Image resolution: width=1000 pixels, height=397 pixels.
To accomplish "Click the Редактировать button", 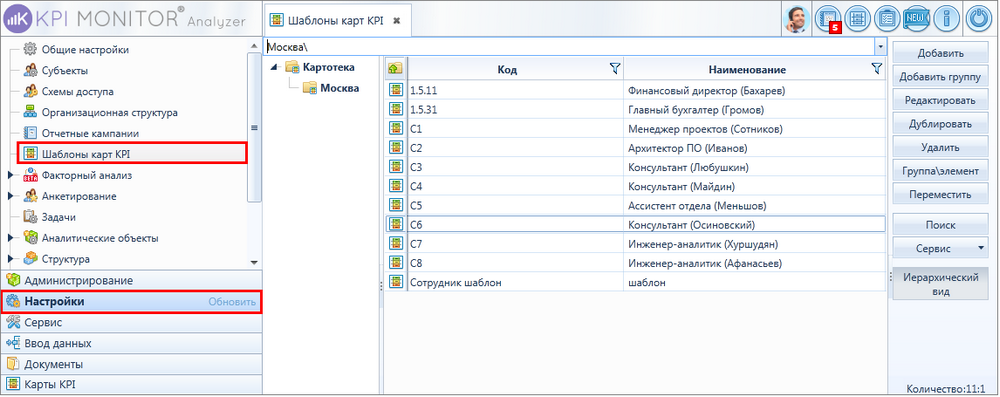I will coord(940,100).
